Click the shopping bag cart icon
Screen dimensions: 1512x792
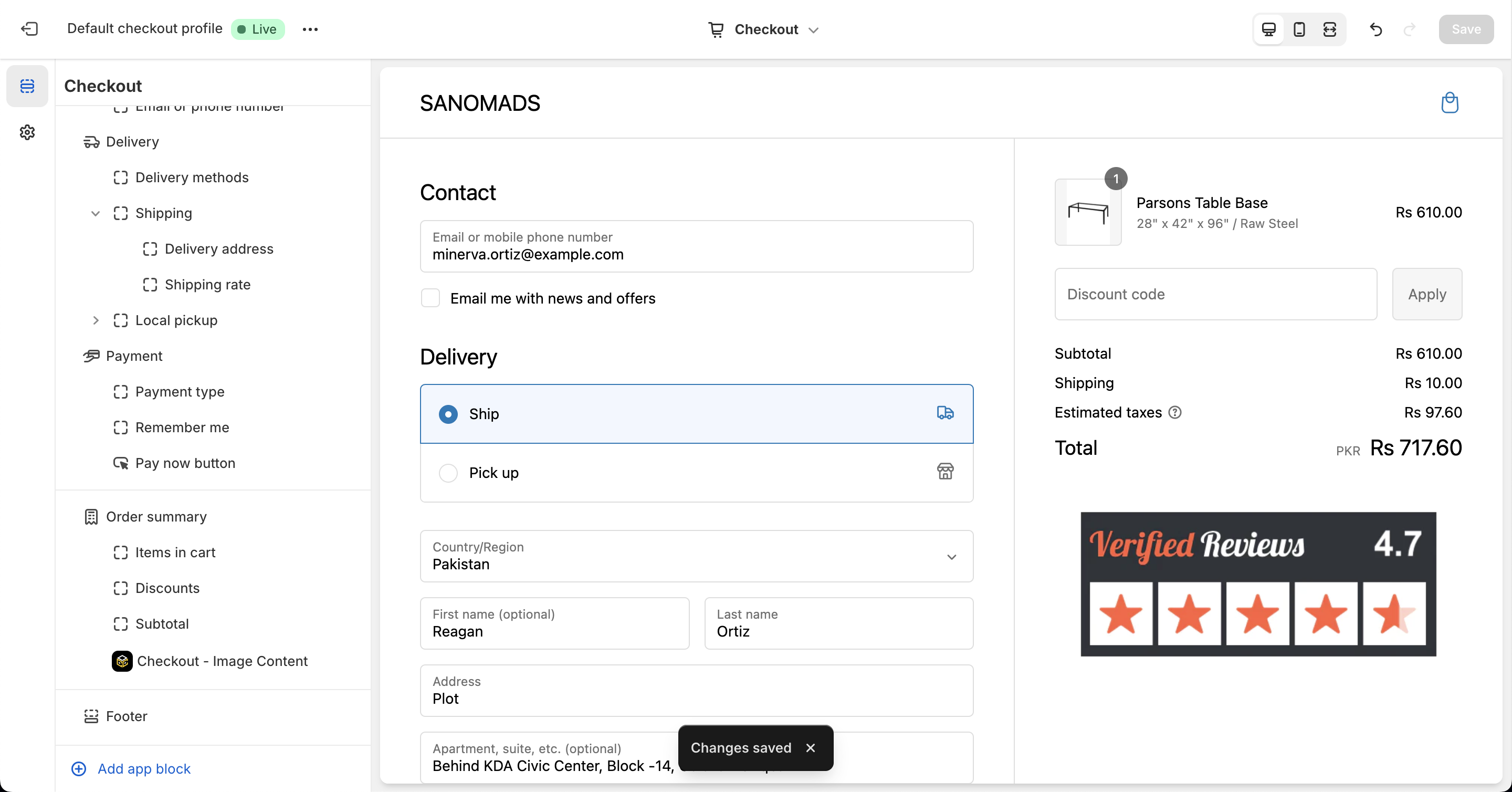(1449, 102)
